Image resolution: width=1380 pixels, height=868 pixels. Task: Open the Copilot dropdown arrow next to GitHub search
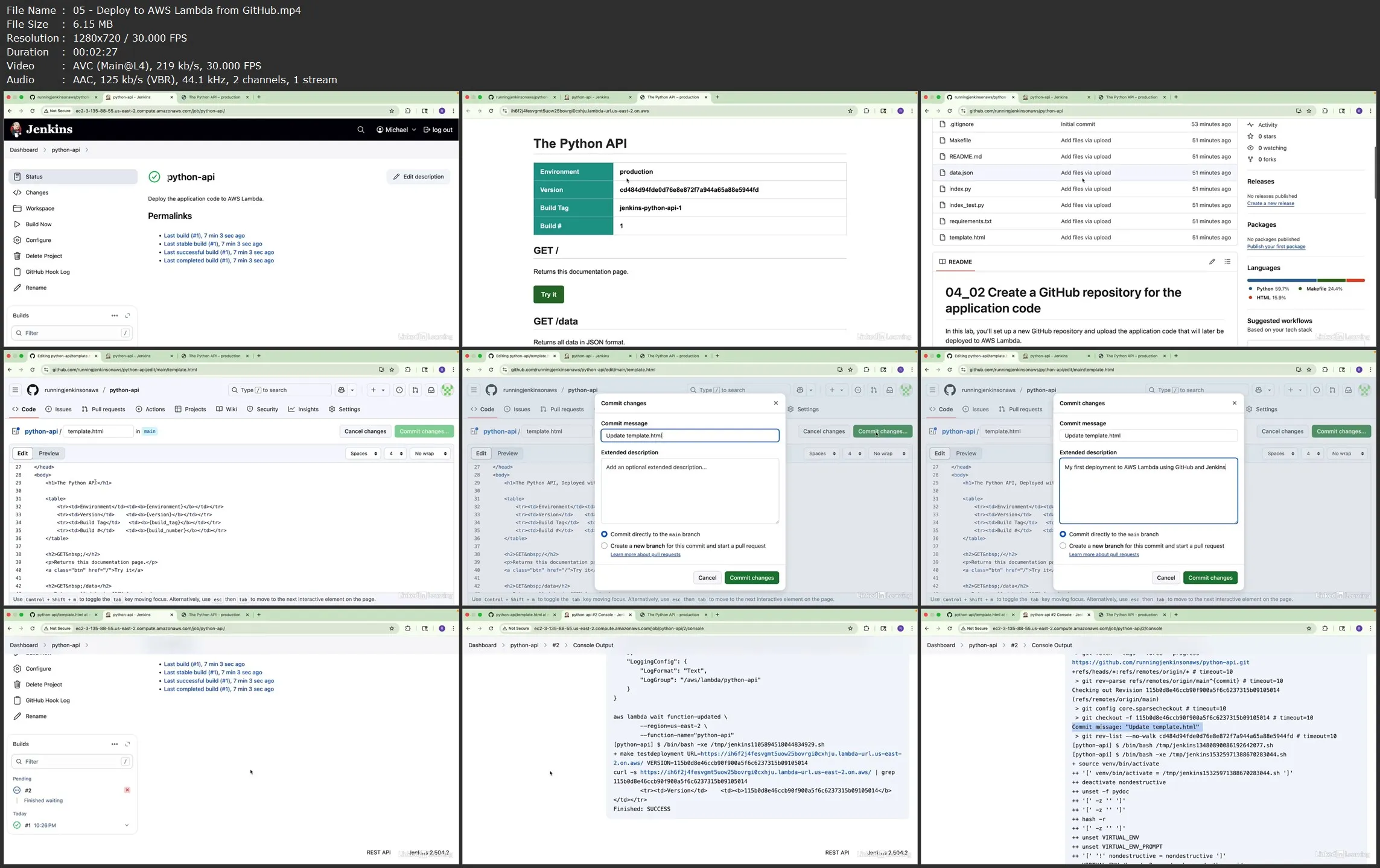pyautogui.click(x=353, y=390)
